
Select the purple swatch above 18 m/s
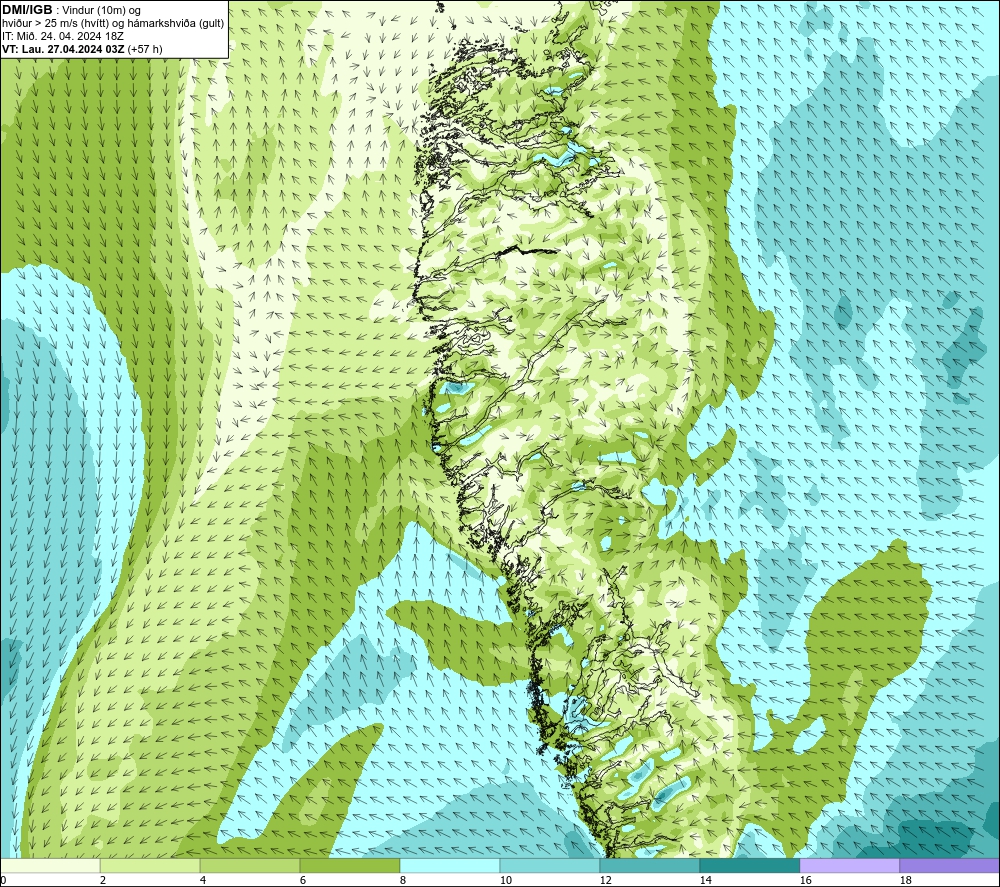pos(949,865)
